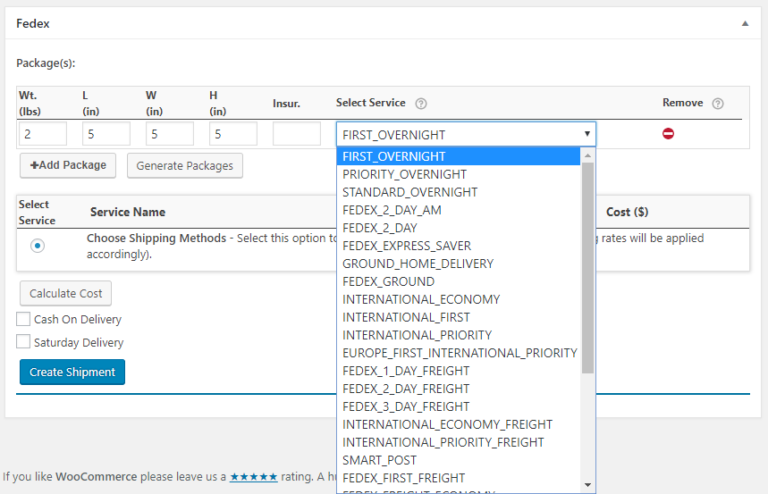Enable the Saturday Delivery checkbox
The height and width of the screenshot is (494, 768).
click(23, 342)
